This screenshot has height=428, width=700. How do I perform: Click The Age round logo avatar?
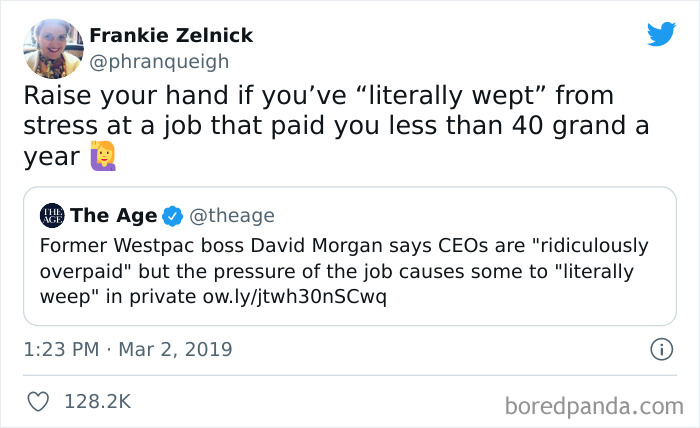[x=52, y=215]
